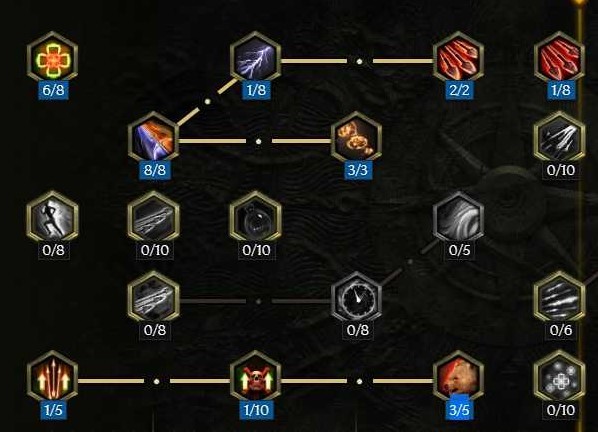Select the red arrows node showing 2/2
The height and width of the screenshot is (432, 598).
click(458, 59)
